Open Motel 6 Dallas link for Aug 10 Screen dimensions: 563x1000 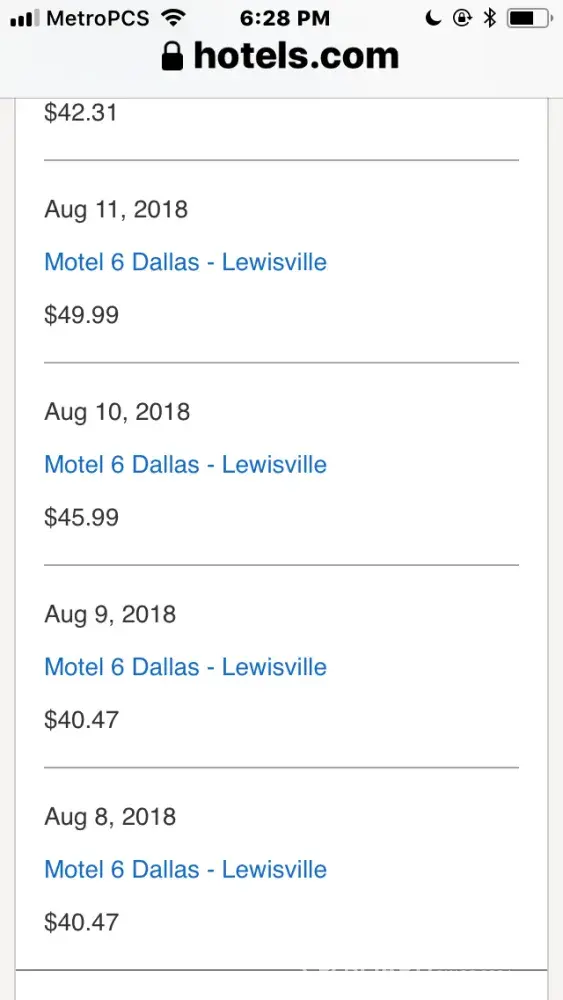(x=186, y=464)
